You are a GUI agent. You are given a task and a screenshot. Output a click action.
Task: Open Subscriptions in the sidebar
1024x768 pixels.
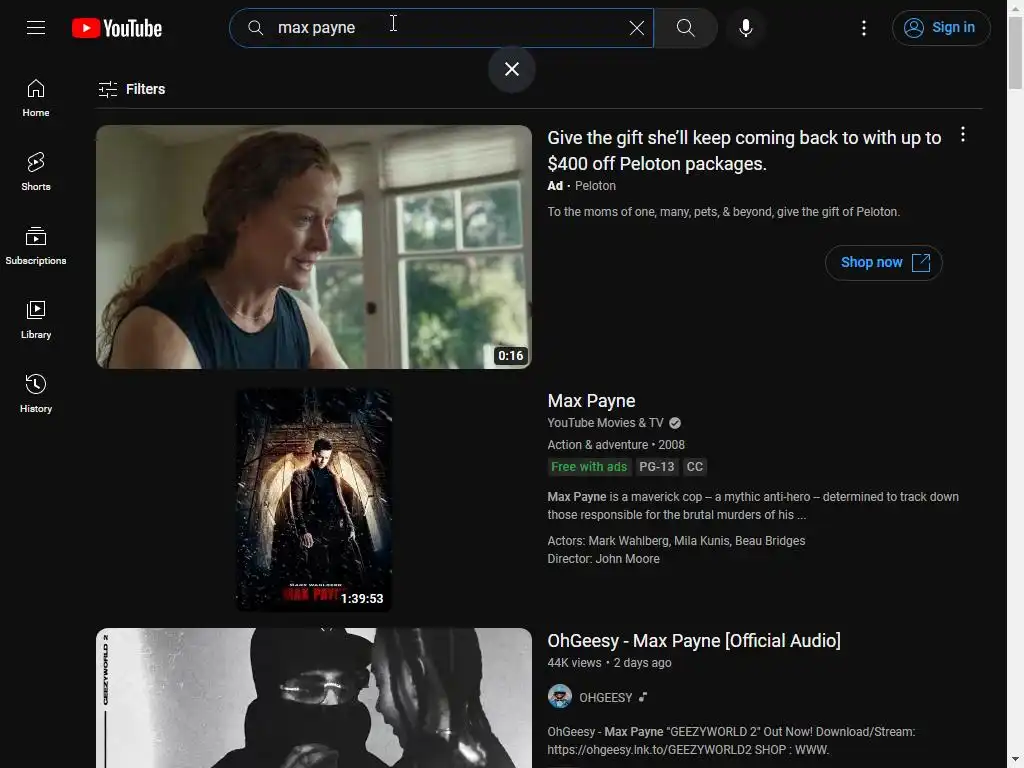[x=36, y=246]
